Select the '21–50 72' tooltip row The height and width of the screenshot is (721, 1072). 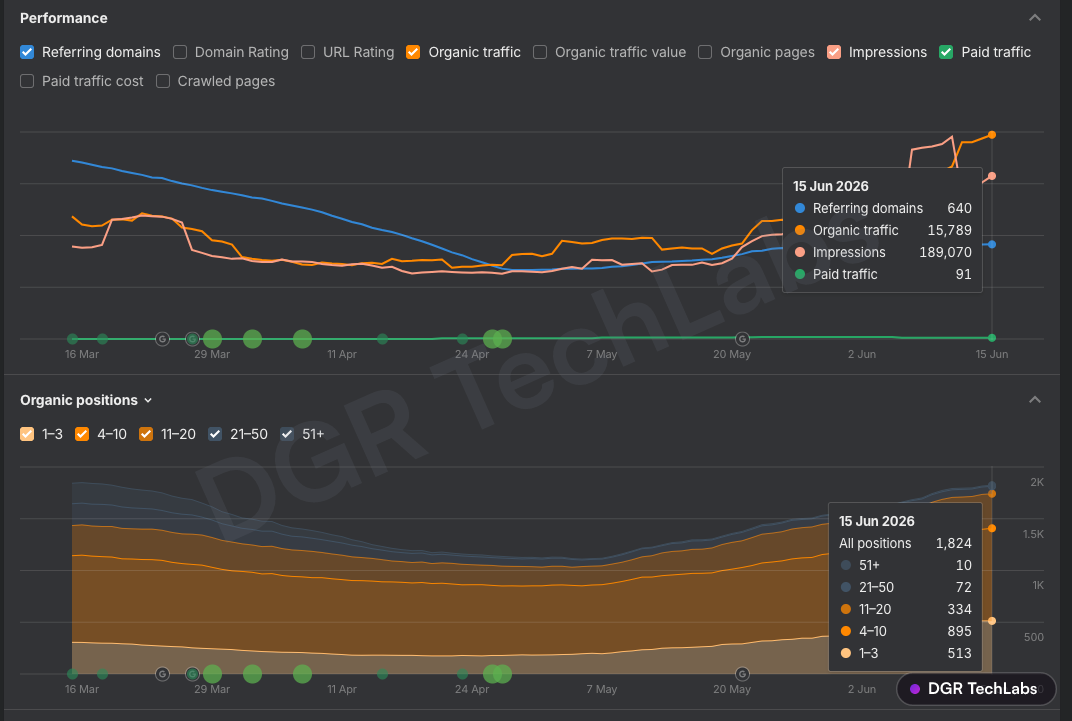(905, 587)
